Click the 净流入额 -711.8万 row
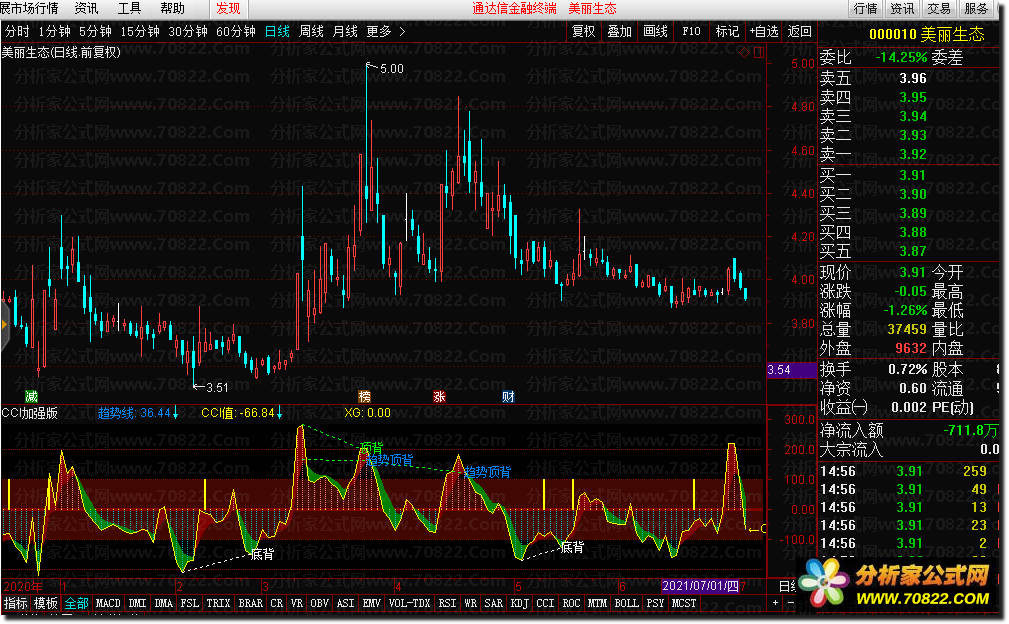1009x624 pixels. 909,430
